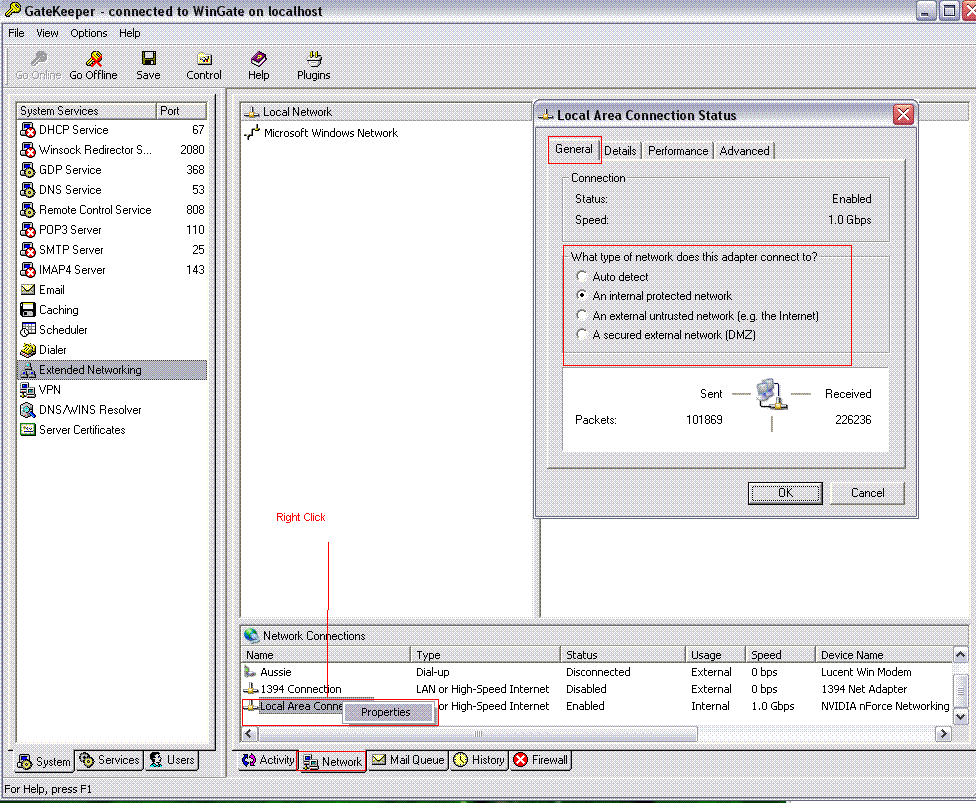Screen dimensions: 976x803
Task: Click the Microsoft Windows Network icon
Action: click(x=252, y=133)
